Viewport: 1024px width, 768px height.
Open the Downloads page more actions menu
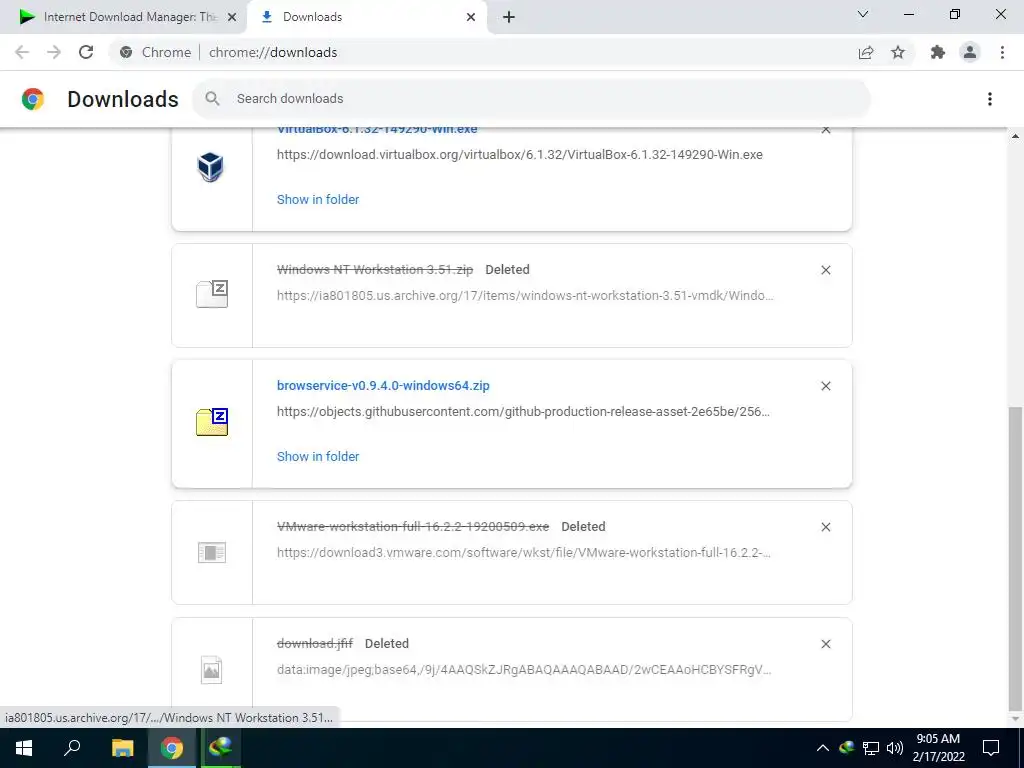pyautogui.click(x=990, y=99)
